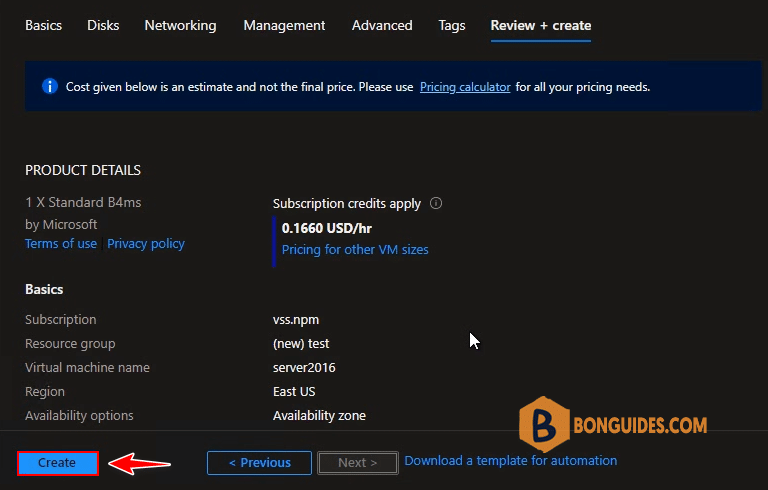Click the Availability zone value
This screenshot has width=768, height=490.
click(x=319, y=416)
